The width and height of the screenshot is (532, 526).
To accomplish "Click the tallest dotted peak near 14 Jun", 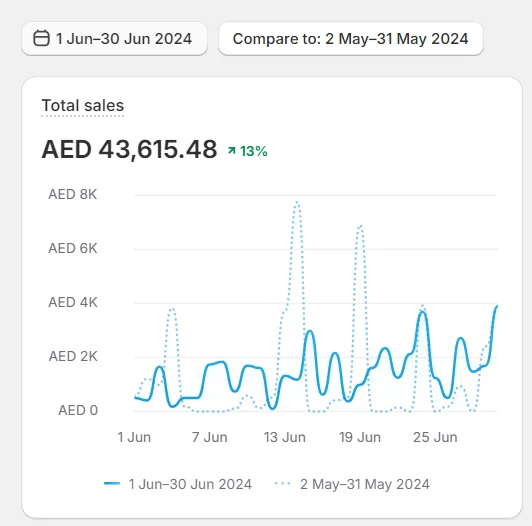I will (297, 203).
